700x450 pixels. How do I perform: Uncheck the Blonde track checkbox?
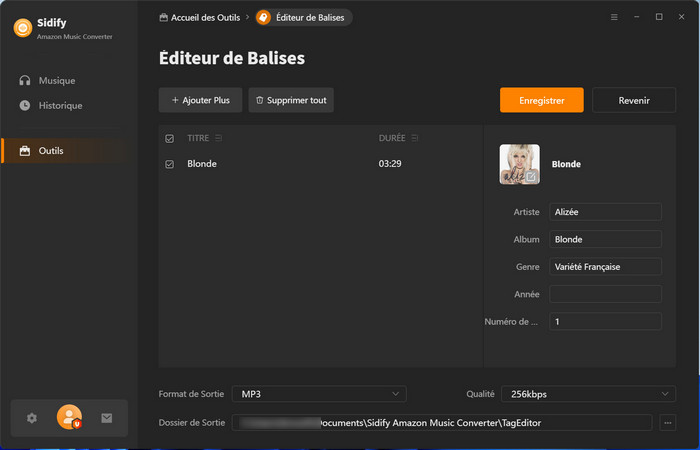pos(169,164)
